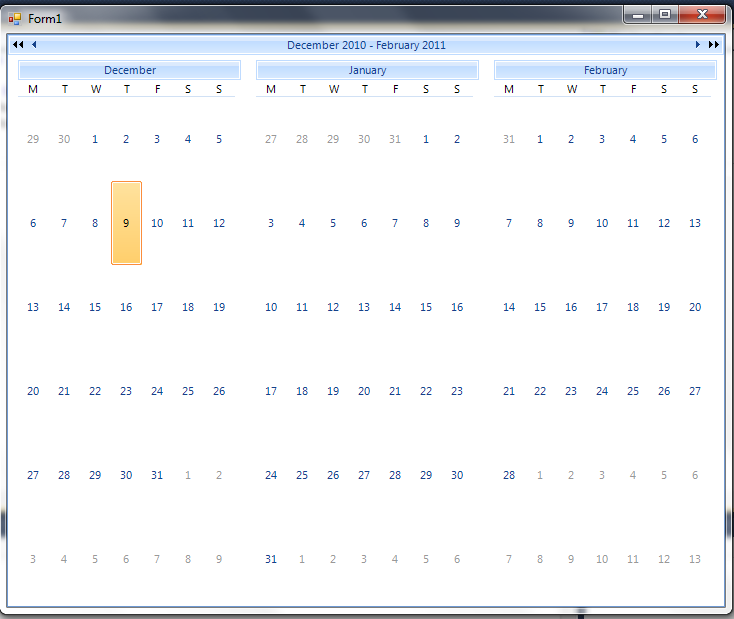Select February 24
734x619 pixels.
pos(602,391)
